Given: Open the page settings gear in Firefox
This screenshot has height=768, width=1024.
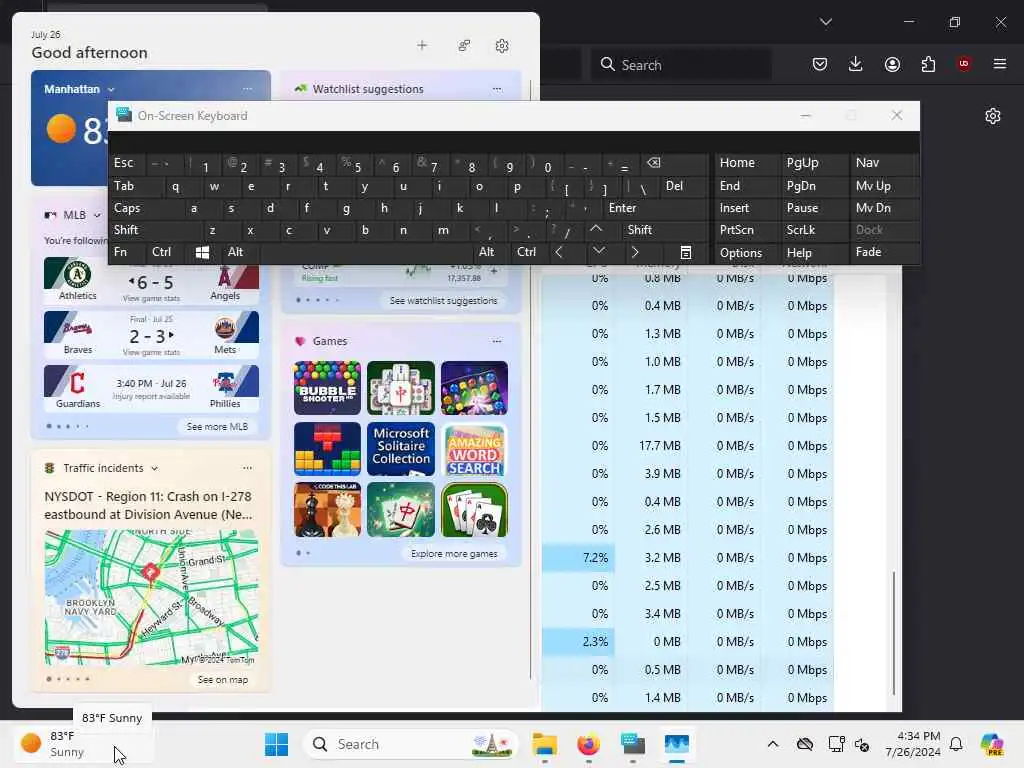Looking at the screenshot, I should [993, 116].
